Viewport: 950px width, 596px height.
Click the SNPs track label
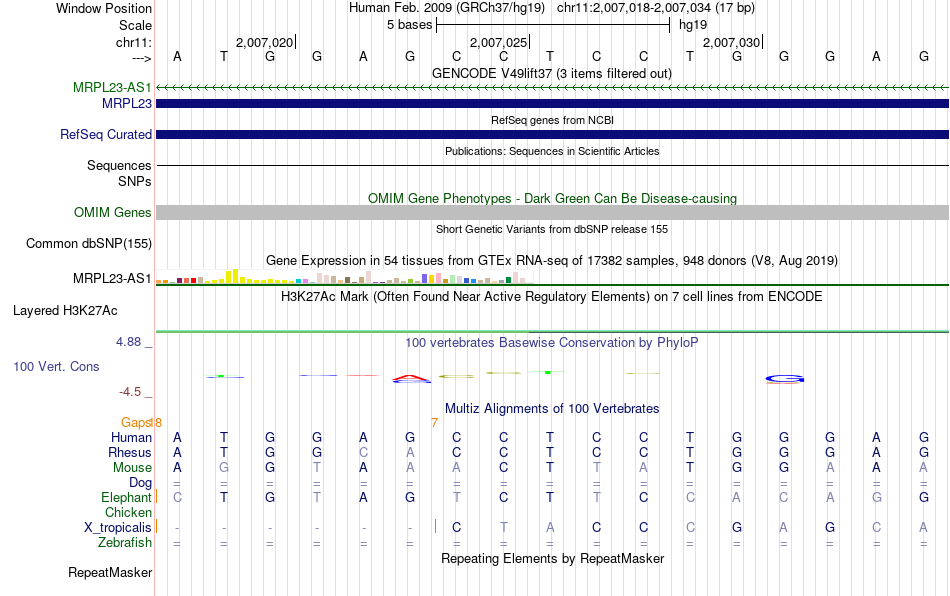[x=135, y=181]
